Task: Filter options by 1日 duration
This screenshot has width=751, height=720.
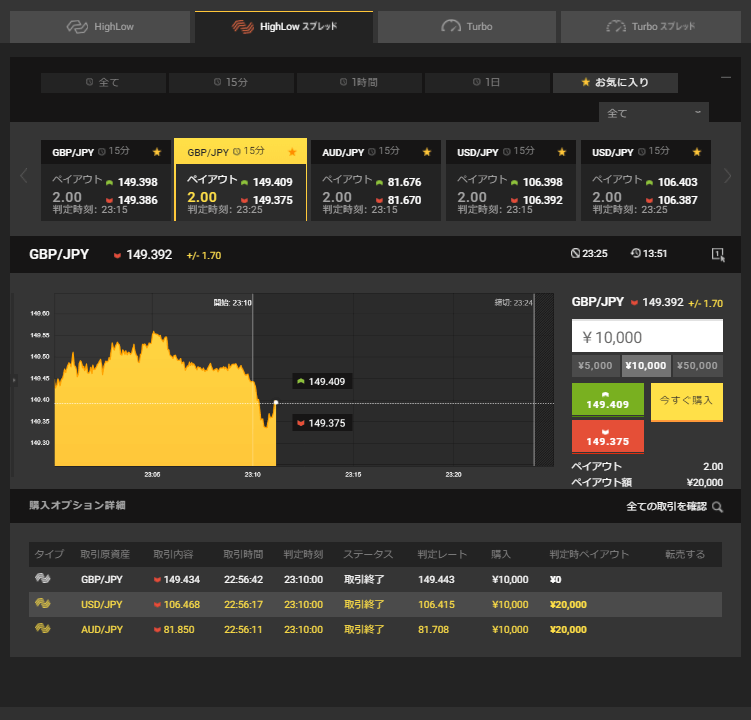Action: coord(487,82)
